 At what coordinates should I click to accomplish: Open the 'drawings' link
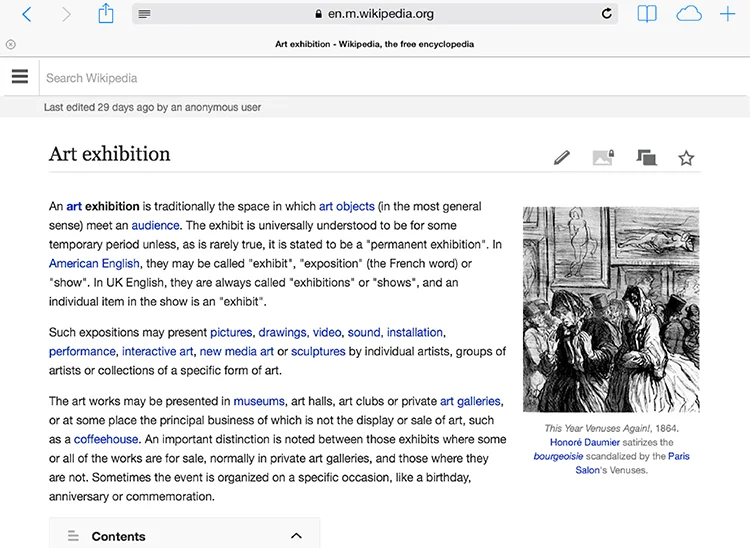282,332
